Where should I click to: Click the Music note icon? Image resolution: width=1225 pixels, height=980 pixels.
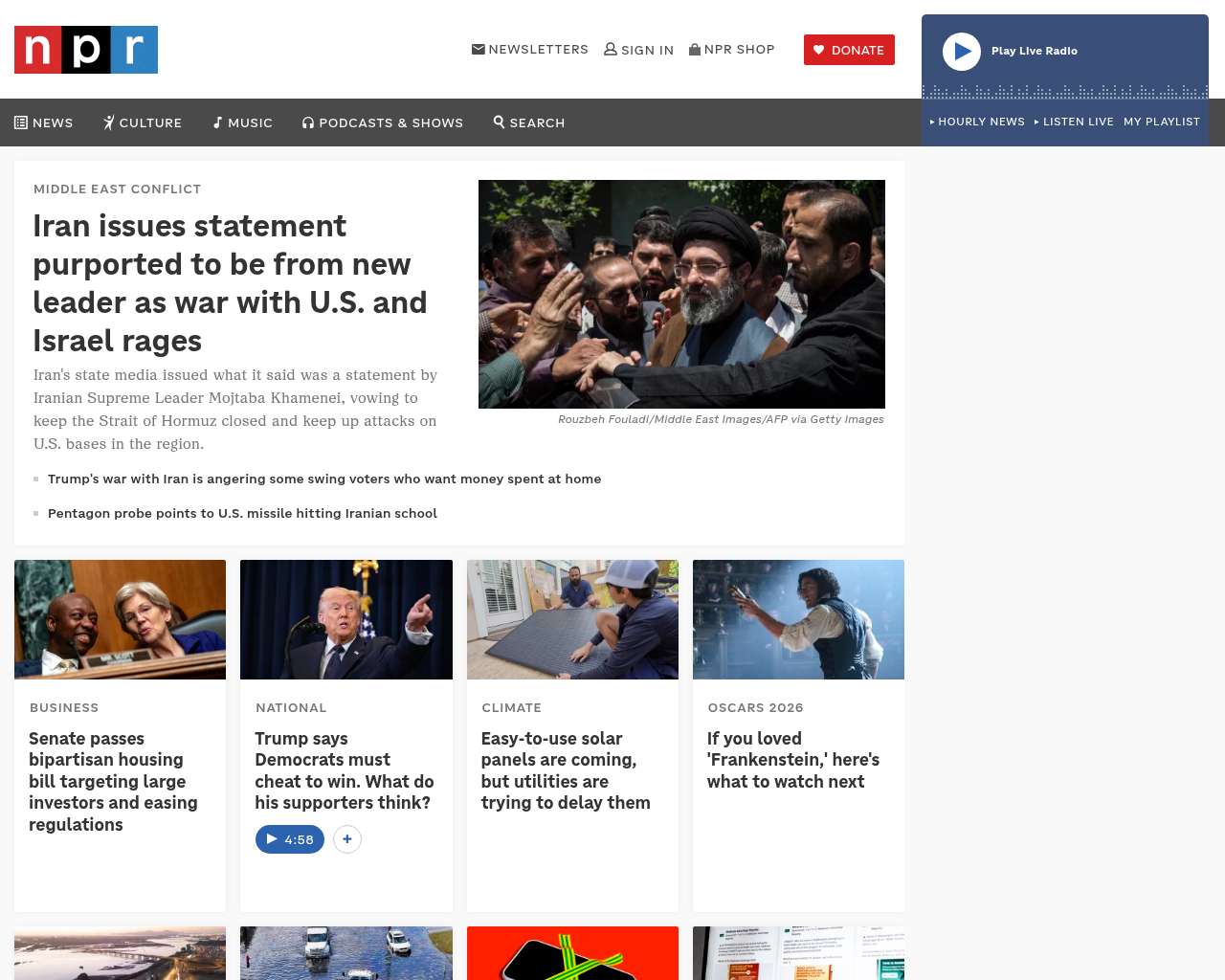tap(218, 122)
